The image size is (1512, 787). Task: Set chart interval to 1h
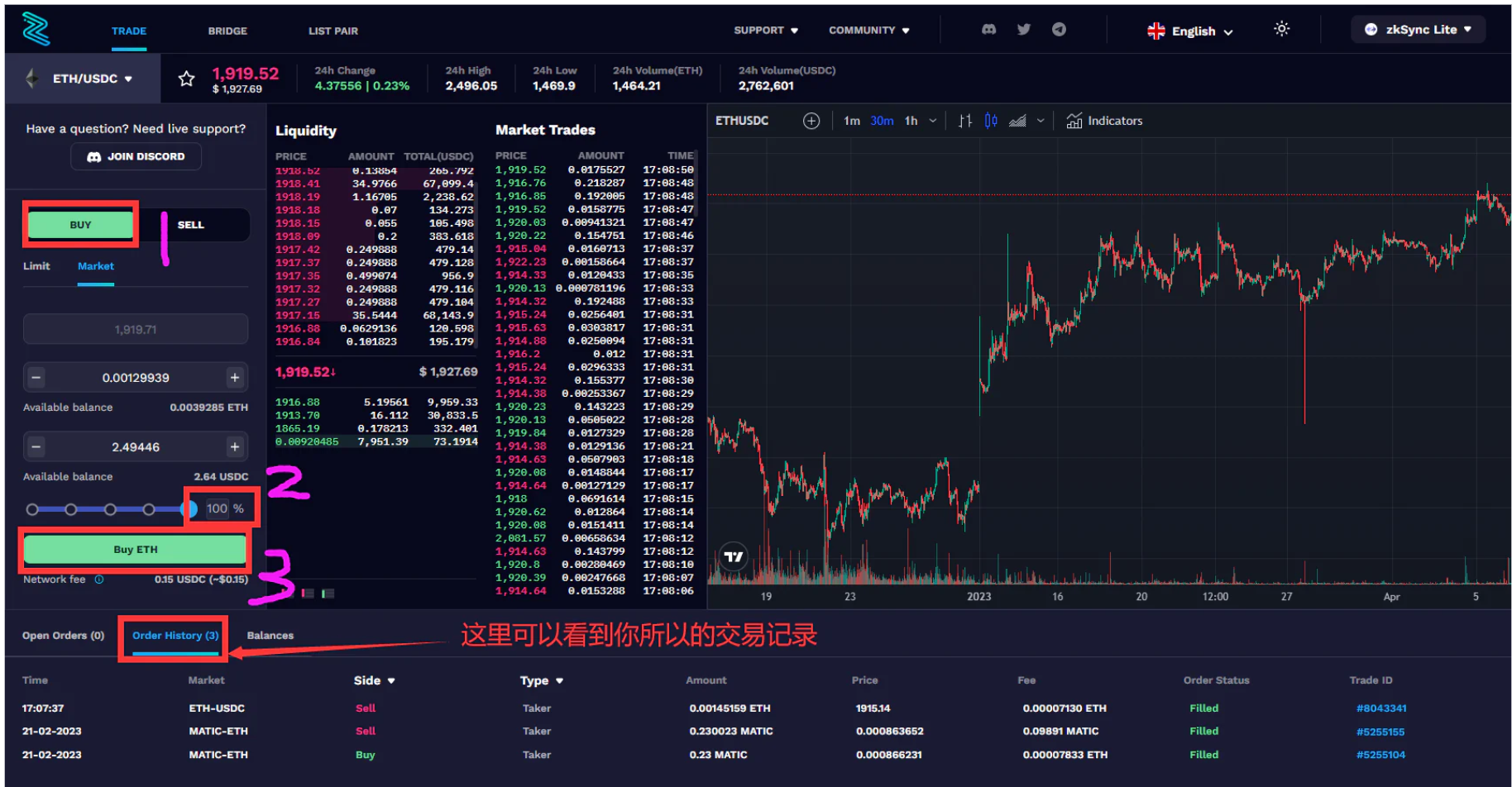pyautogui.click(x=911, y=121)
